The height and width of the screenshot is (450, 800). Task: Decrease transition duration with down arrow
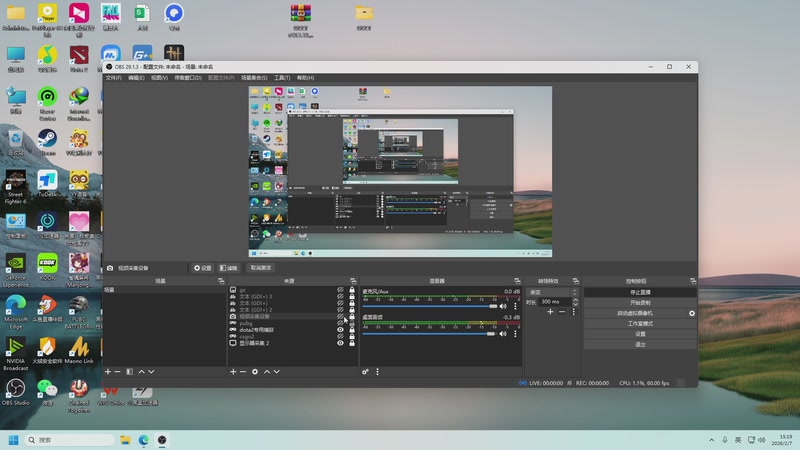[576, 304]
